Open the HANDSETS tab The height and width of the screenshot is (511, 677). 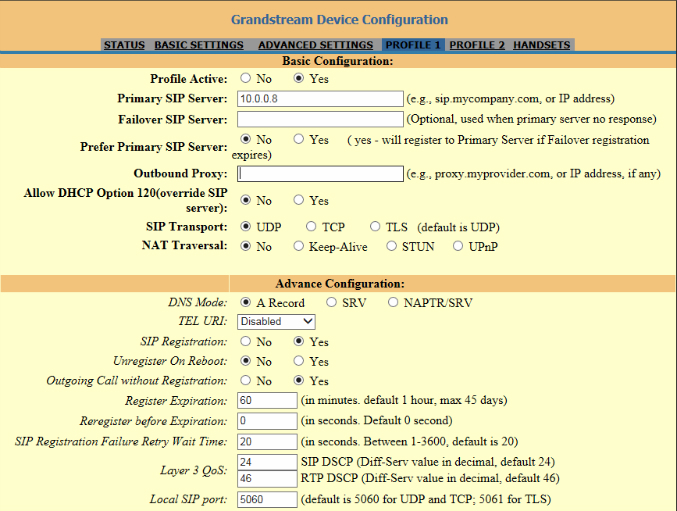pos(541,45)
